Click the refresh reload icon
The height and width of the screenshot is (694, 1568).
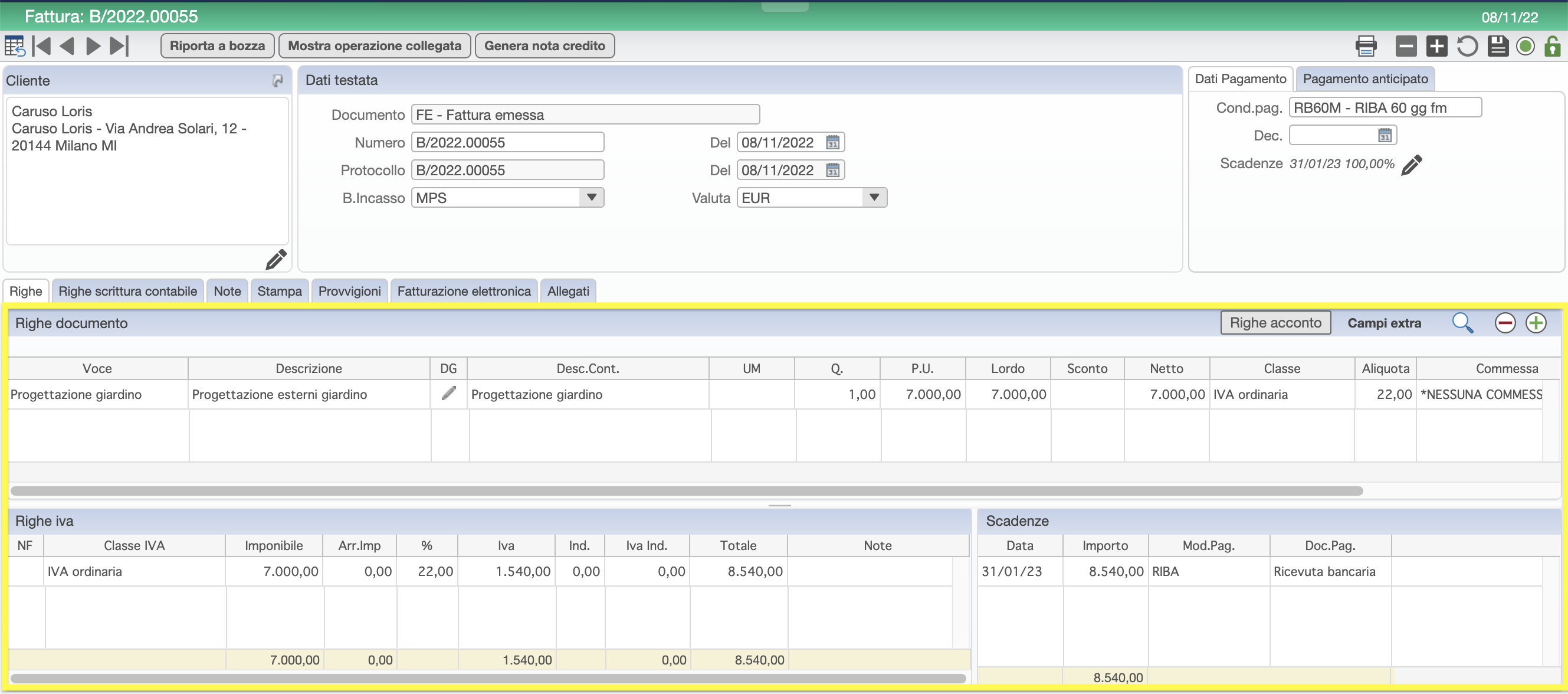click(x=1467, y=46)
